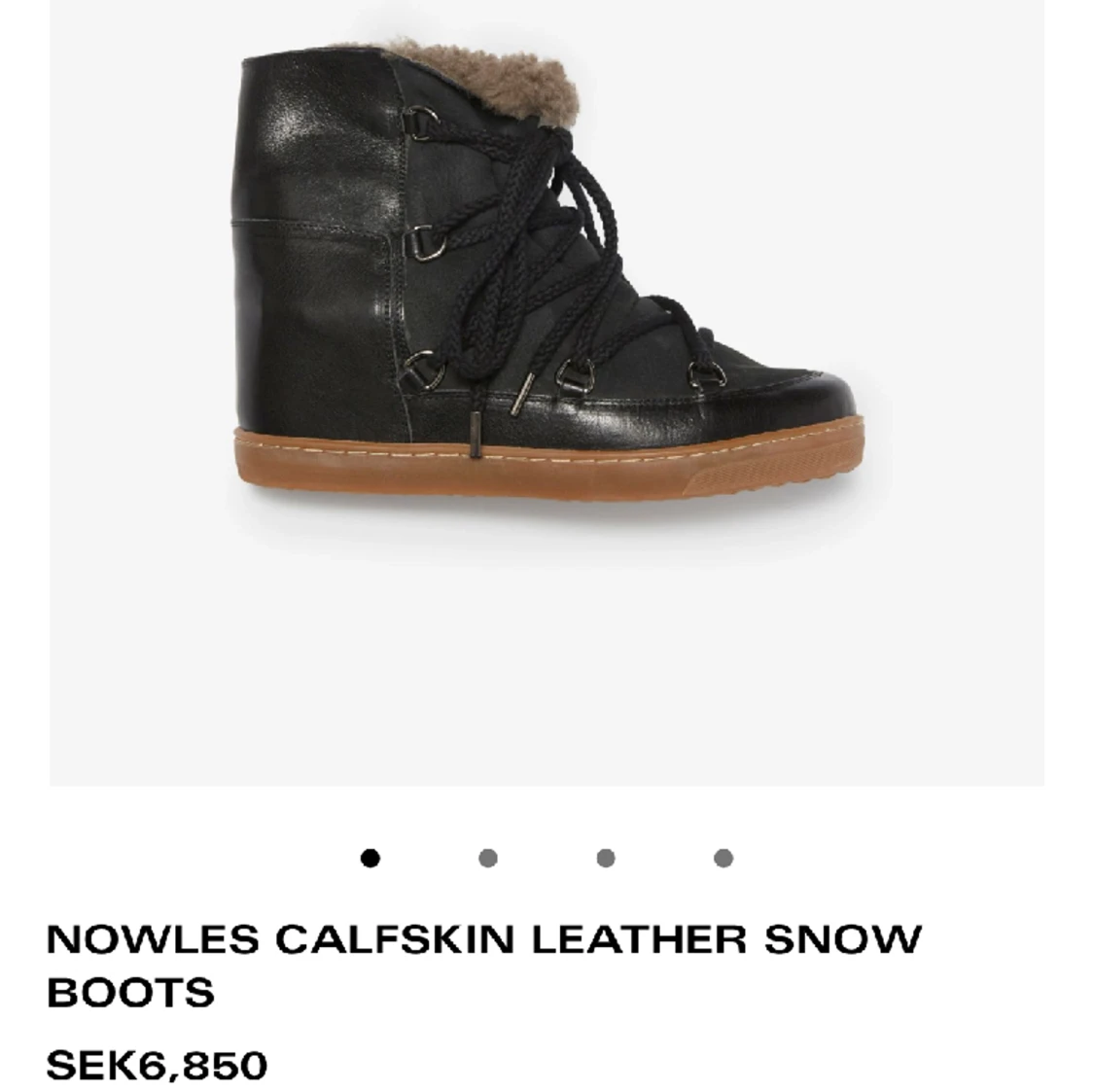Select the first black carousel dot
The image size is (1094, 1092).
click(x=371, y=858)
